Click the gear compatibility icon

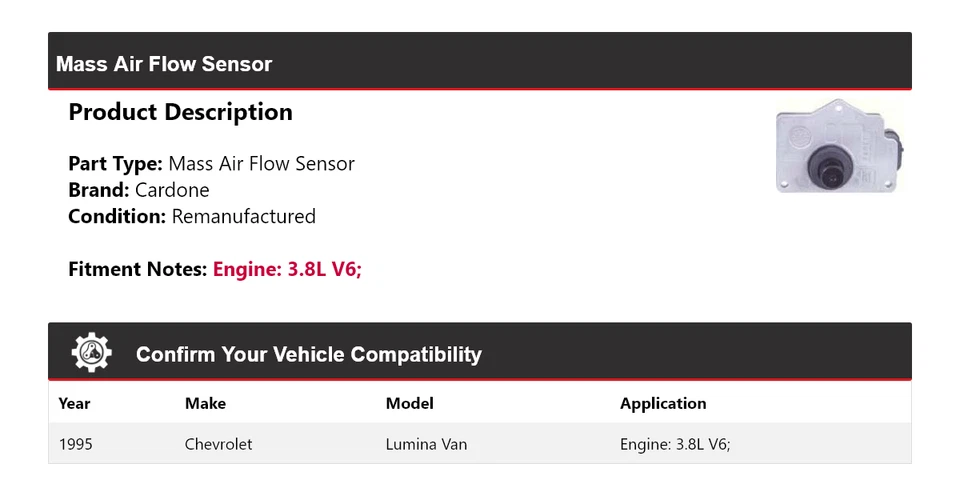(91, 353)
